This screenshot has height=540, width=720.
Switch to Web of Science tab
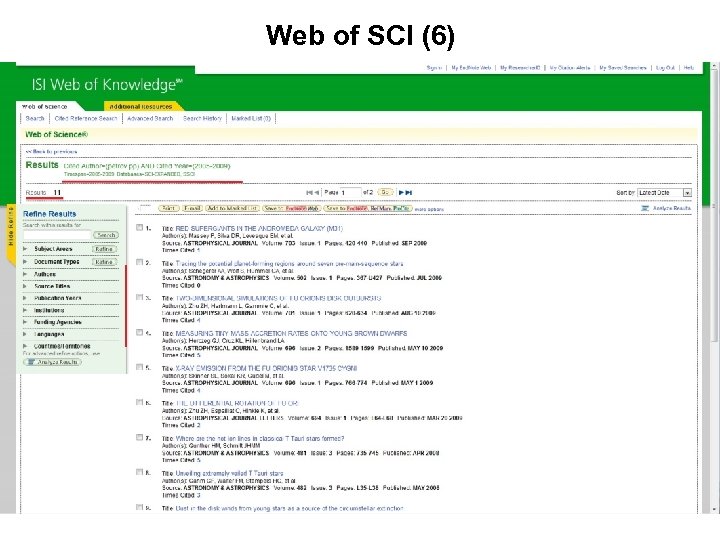pyautogui.click(x=45, y=107)
